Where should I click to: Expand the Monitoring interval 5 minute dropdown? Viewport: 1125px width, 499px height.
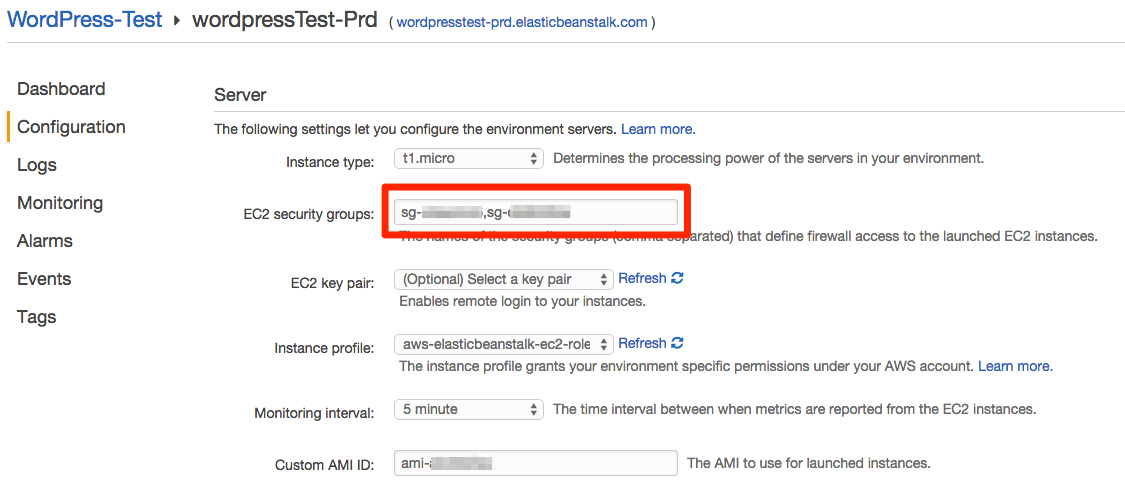coord(469,410)
